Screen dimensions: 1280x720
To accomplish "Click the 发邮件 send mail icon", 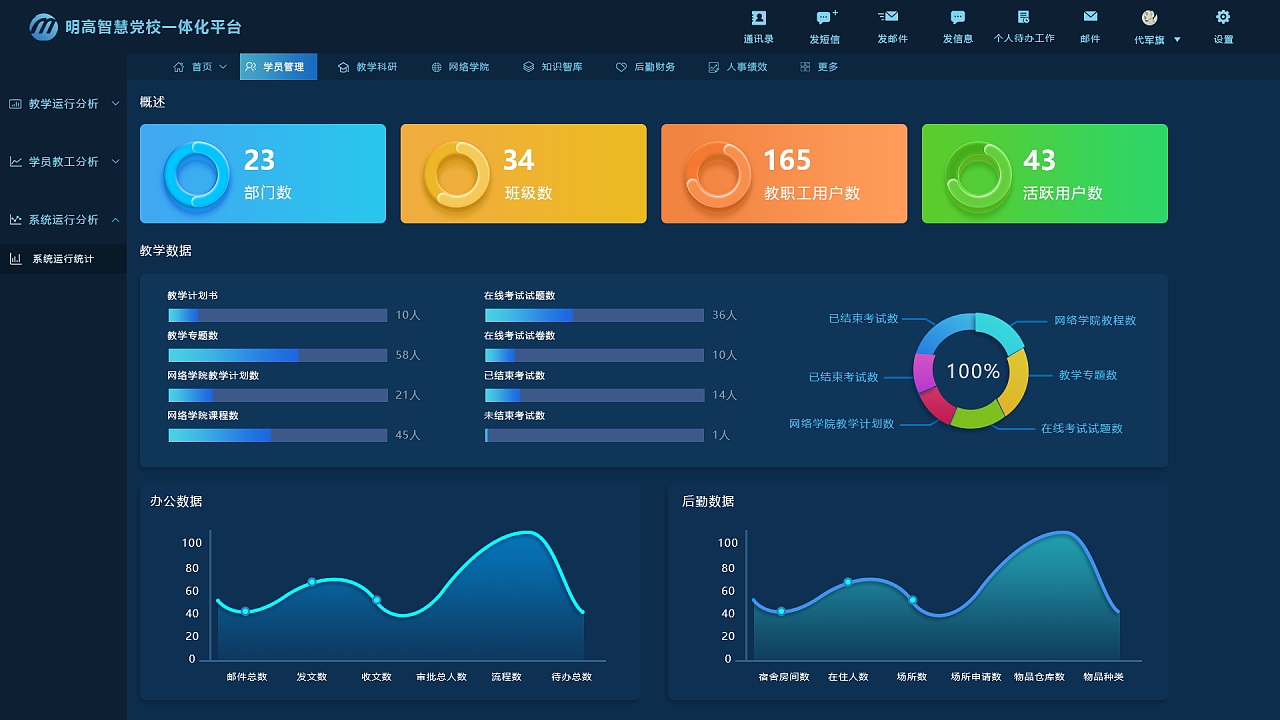I will pos(889,17).
